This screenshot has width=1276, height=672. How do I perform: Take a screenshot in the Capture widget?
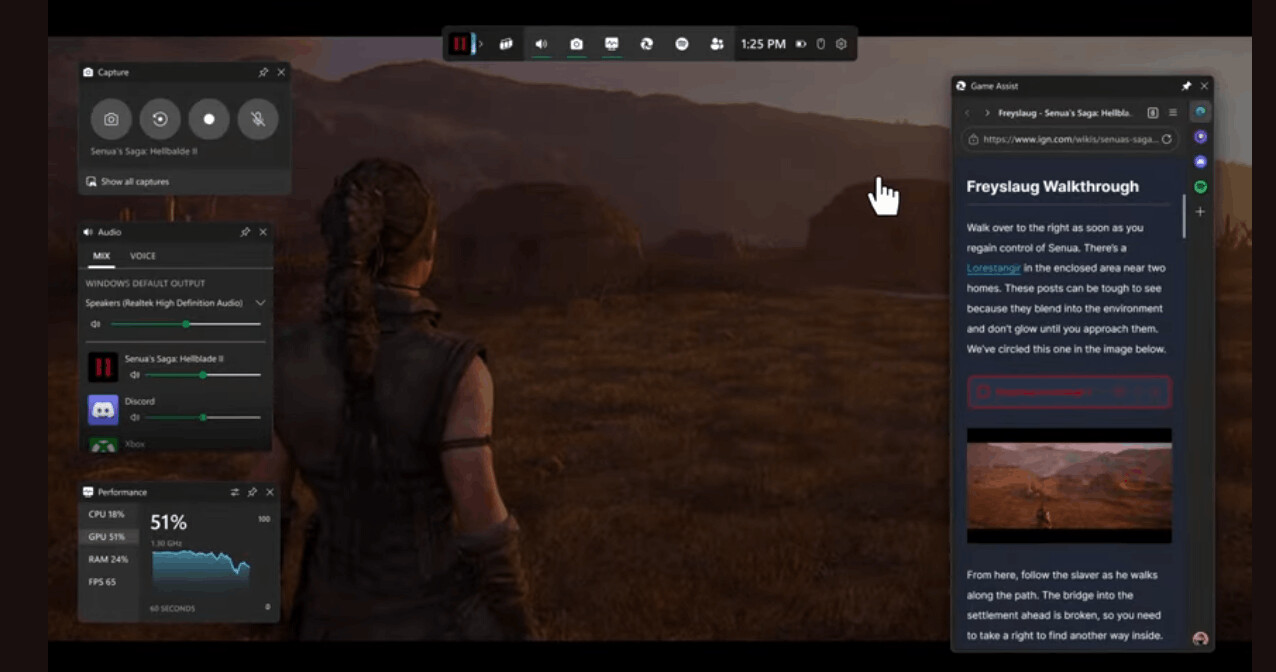click(x=111, y=119)
